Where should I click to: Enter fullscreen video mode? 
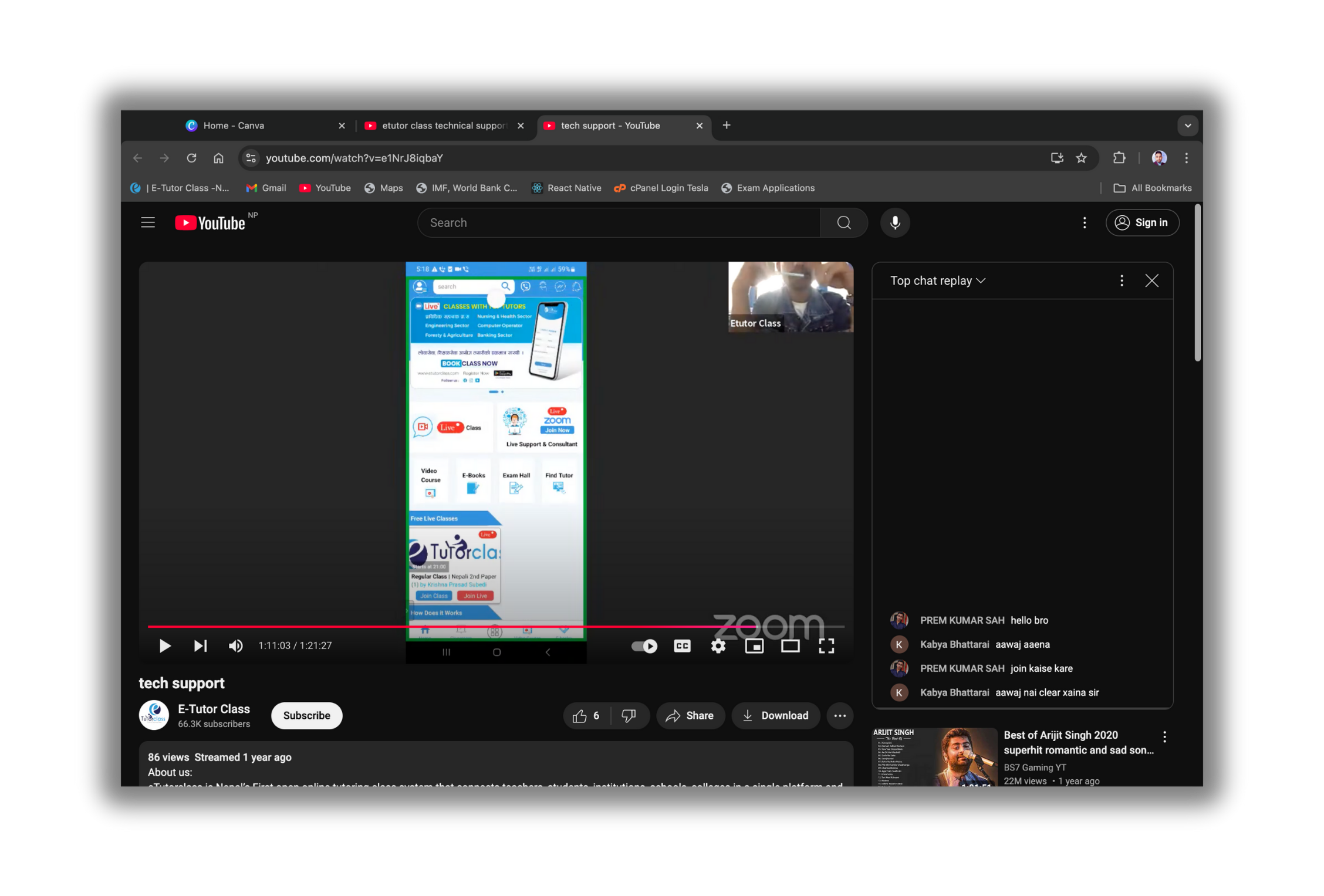826,646
